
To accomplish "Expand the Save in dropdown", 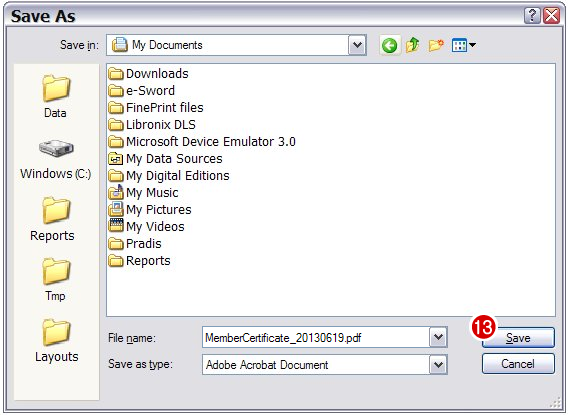I will coord(358,45).
